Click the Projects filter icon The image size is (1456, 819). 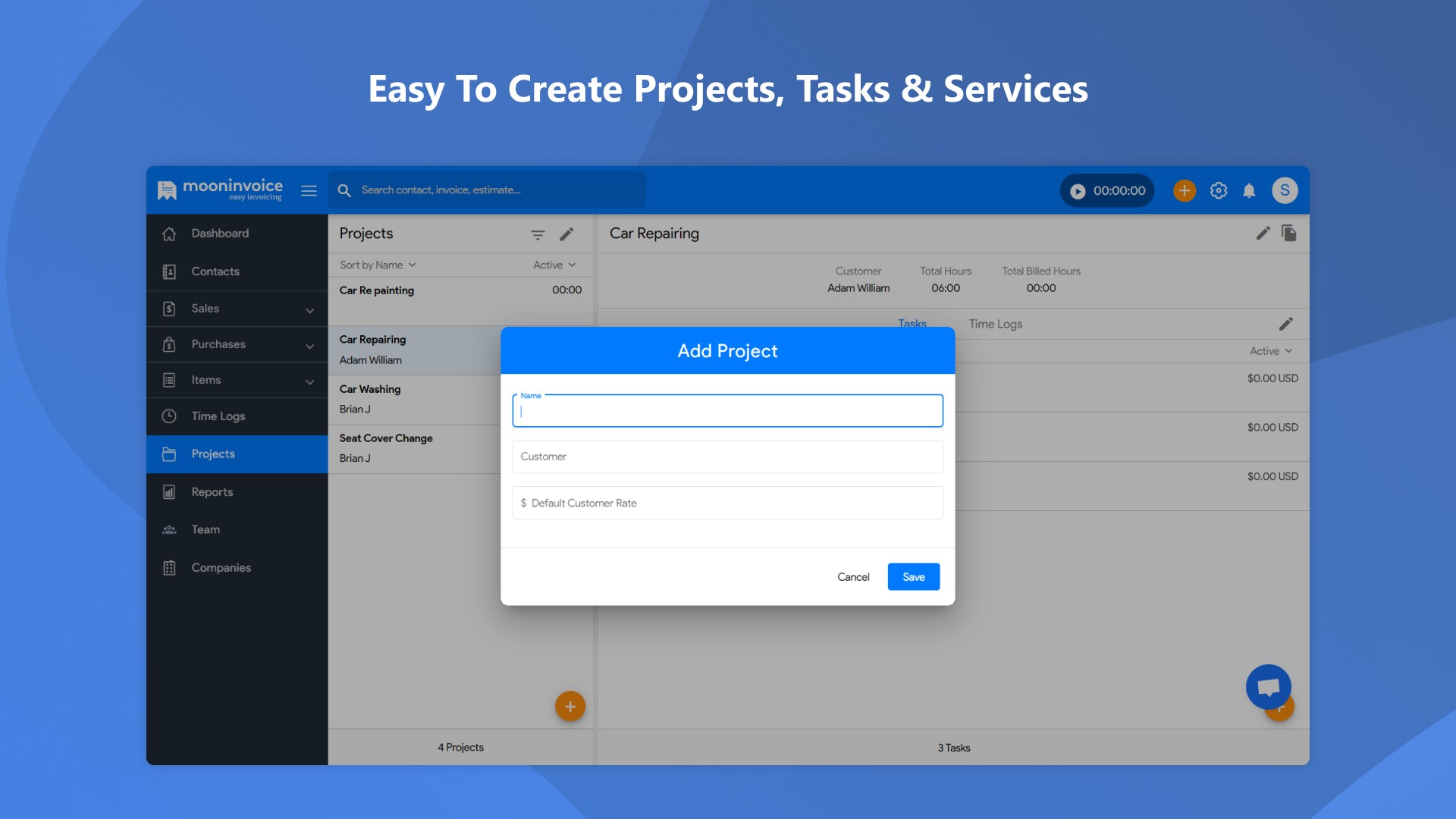click(538, 235)
